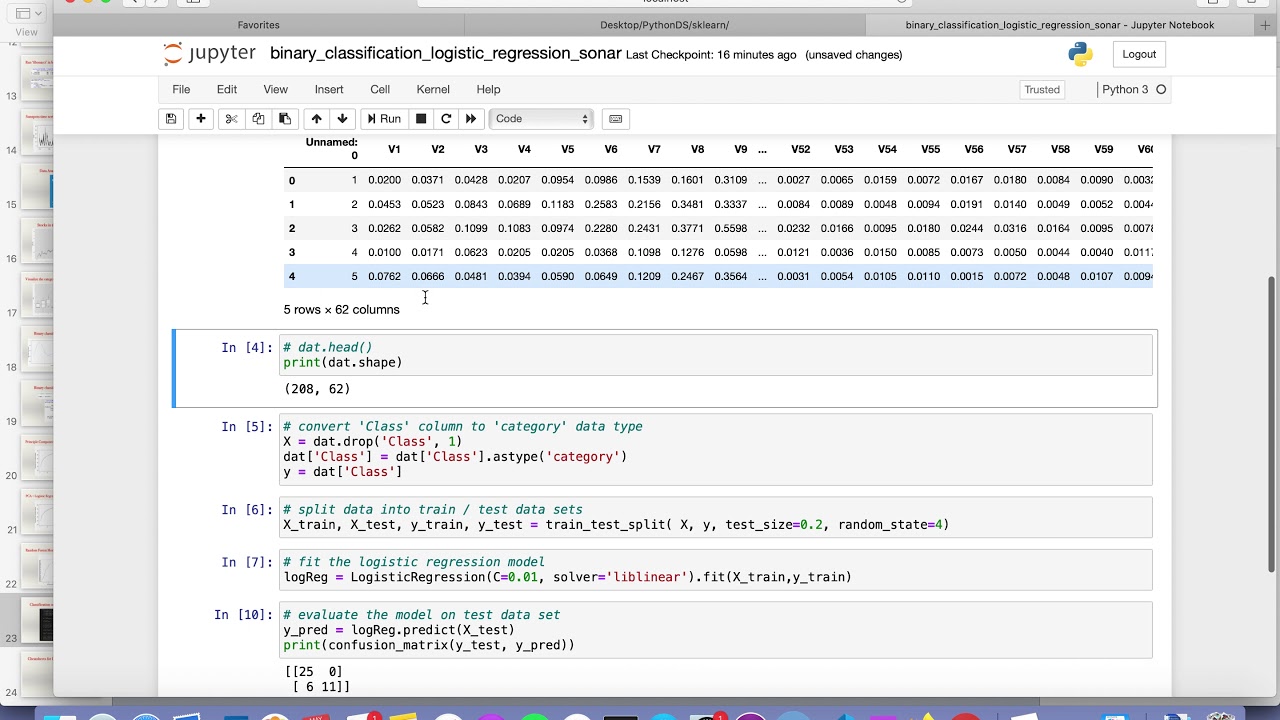This screenshot has width=1280, height=720.
Task: Open the Insert menu
Action: pyautogui.click(x=329, y=89)
